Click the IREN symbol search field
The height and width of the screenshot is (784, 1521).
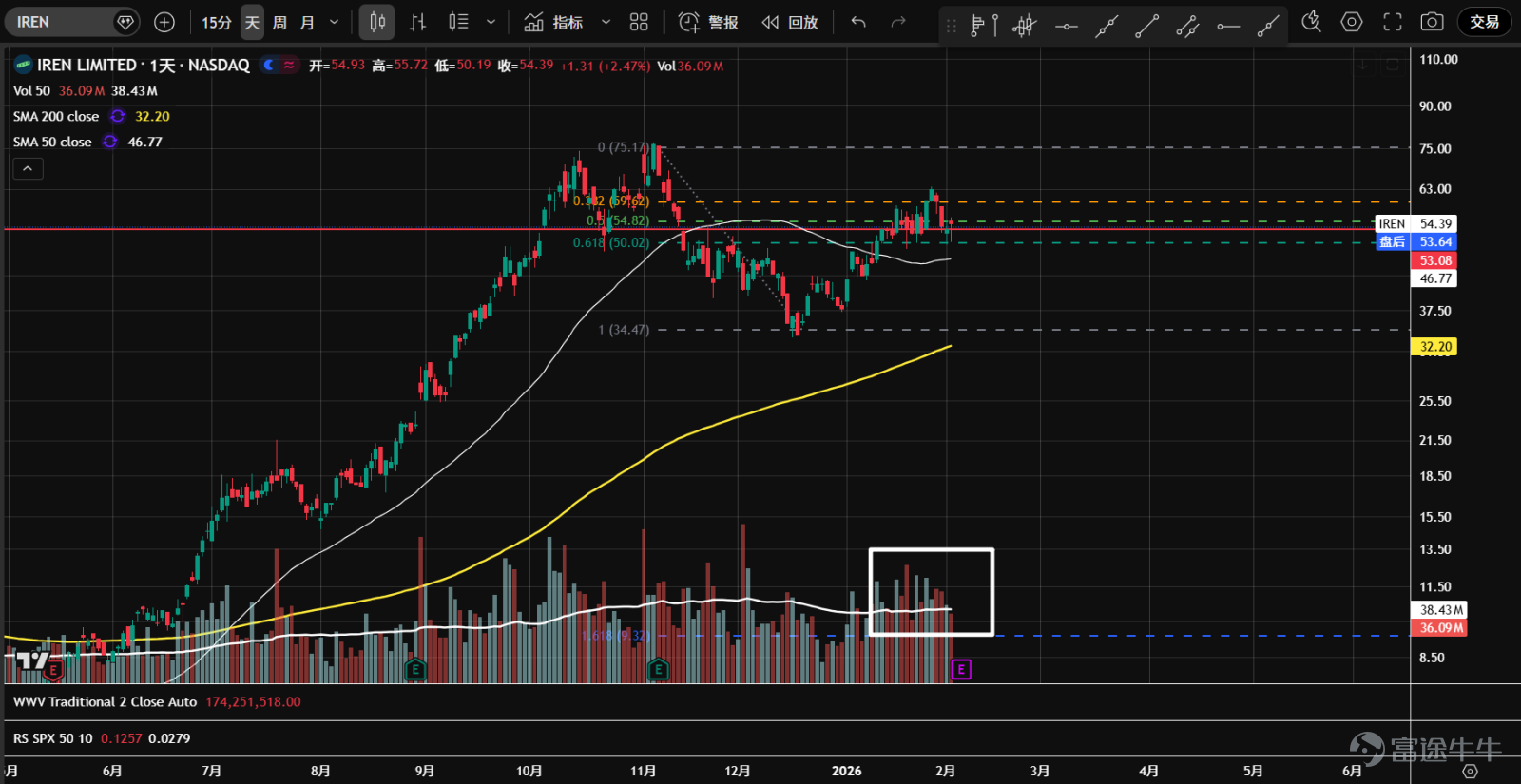(74, 22)
